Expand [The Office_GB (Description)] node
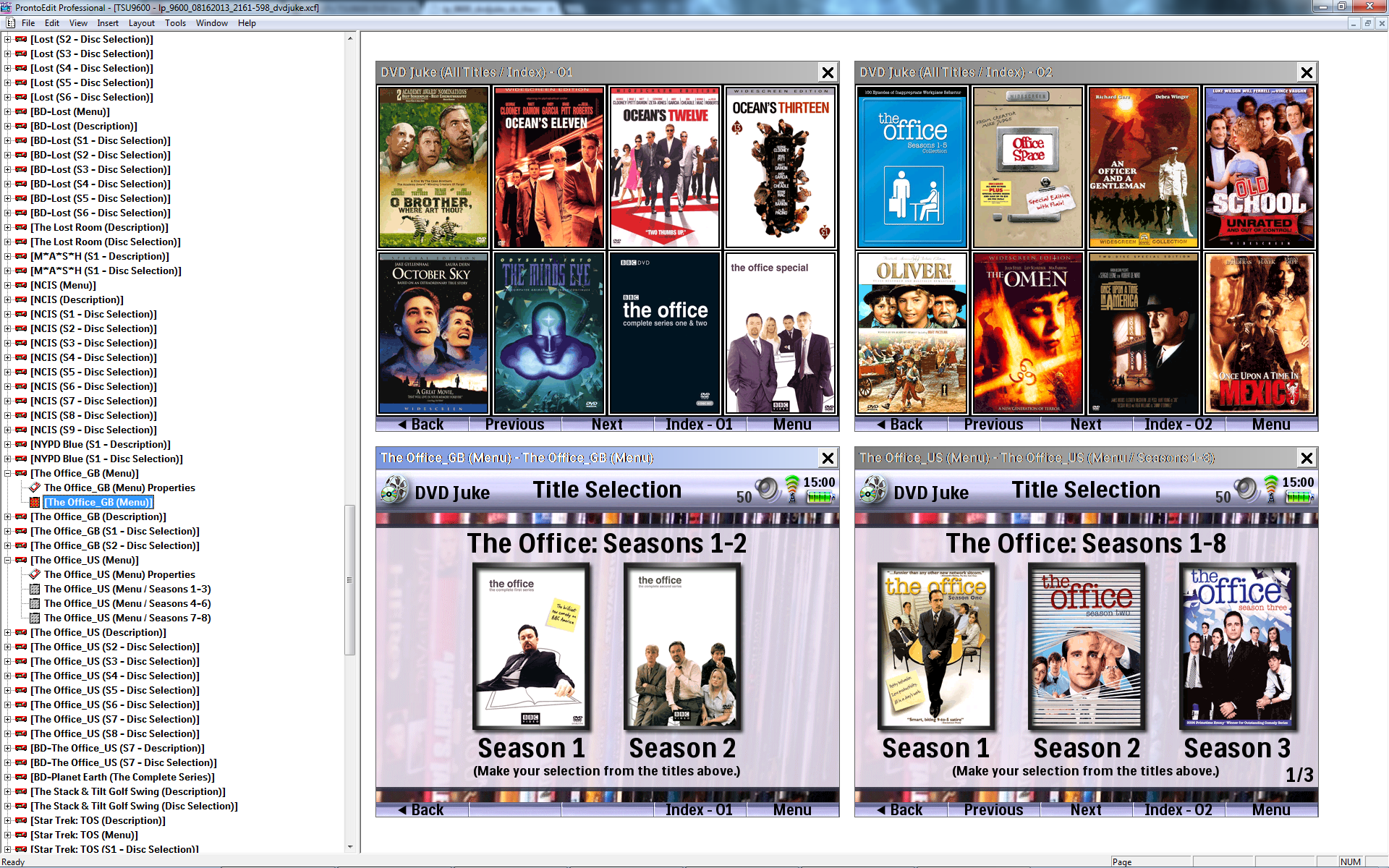Viewport: 1389px width, 868px height. [x=8, y=516]
